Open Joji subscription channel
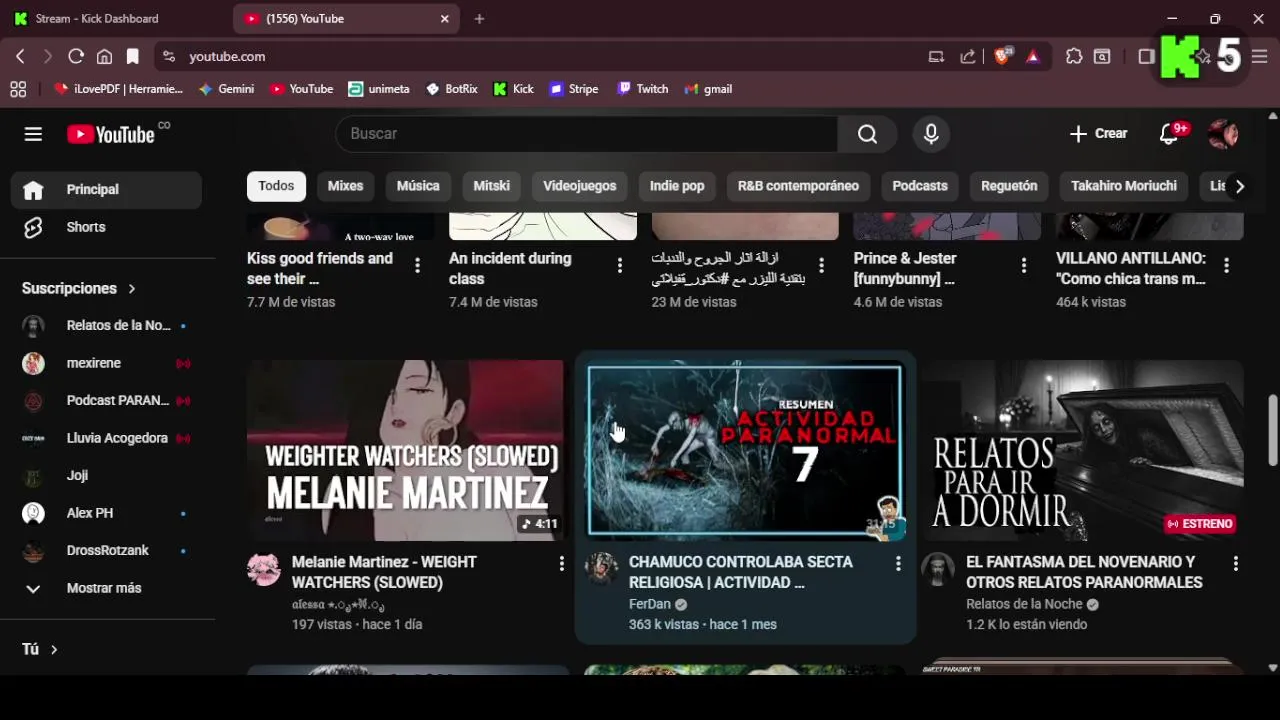The image size is (1280, 720). click(x=107, y=476)
